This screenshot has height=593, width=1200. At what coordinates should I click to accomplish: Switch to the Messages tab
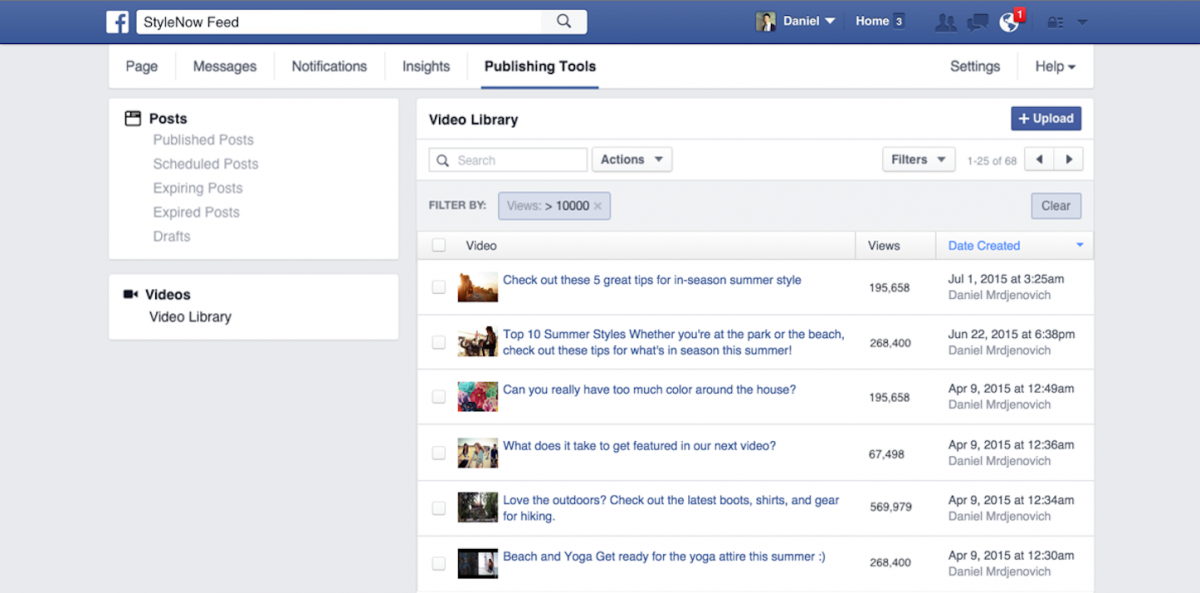pyautogui.click(x=224, y=66)
